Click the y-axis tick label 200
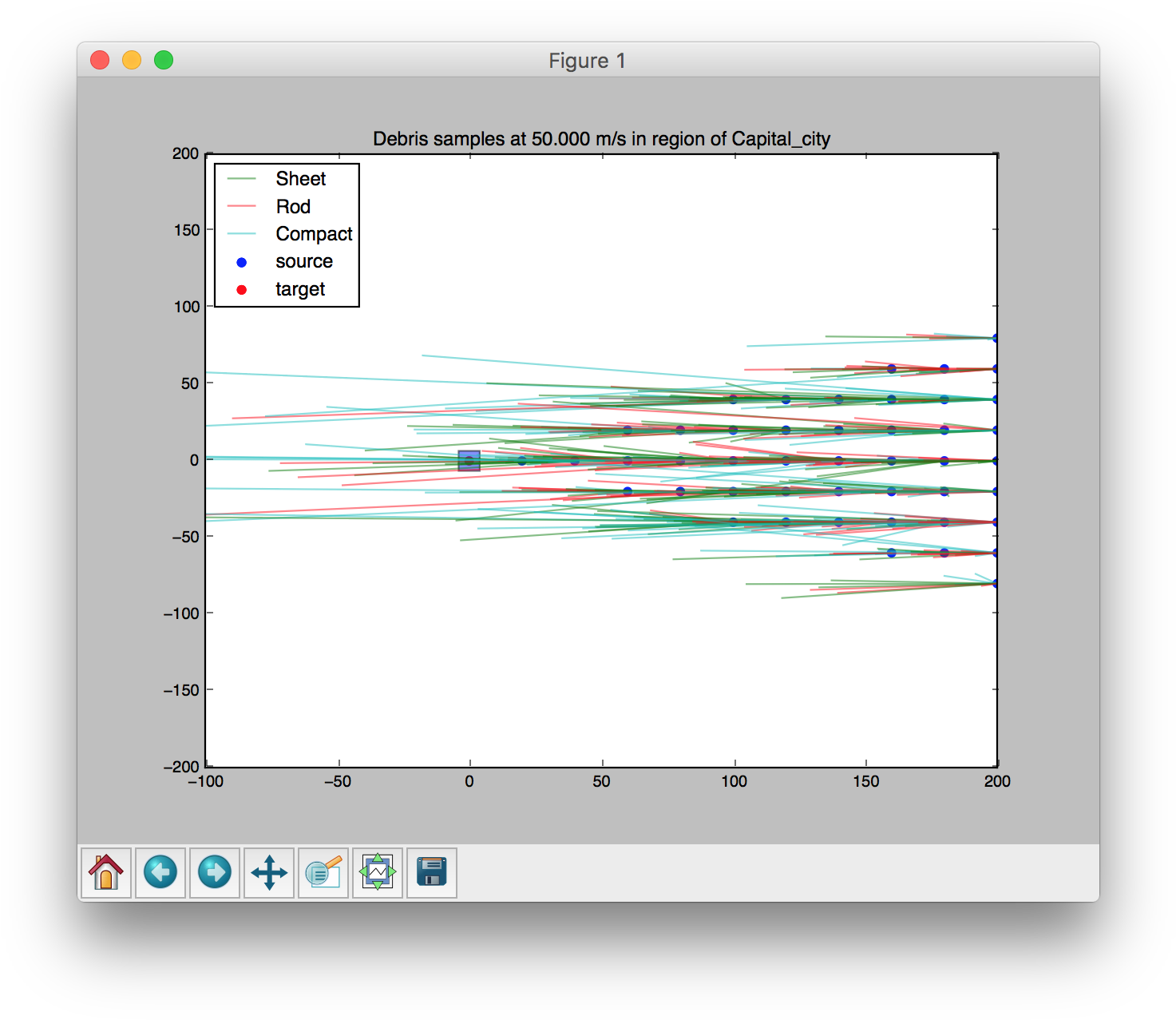Image resolution: width=1176 pixels, height=1020 pixels. [x=185, y=153]
